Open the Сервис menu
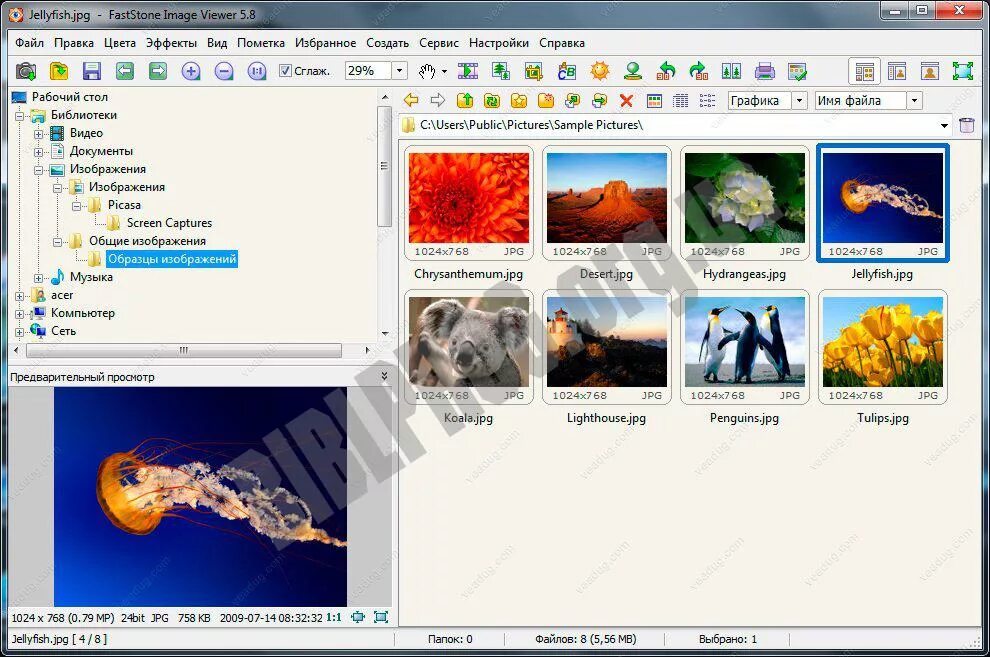The width and height of the screenshot is (990, 657). [439, 43]
